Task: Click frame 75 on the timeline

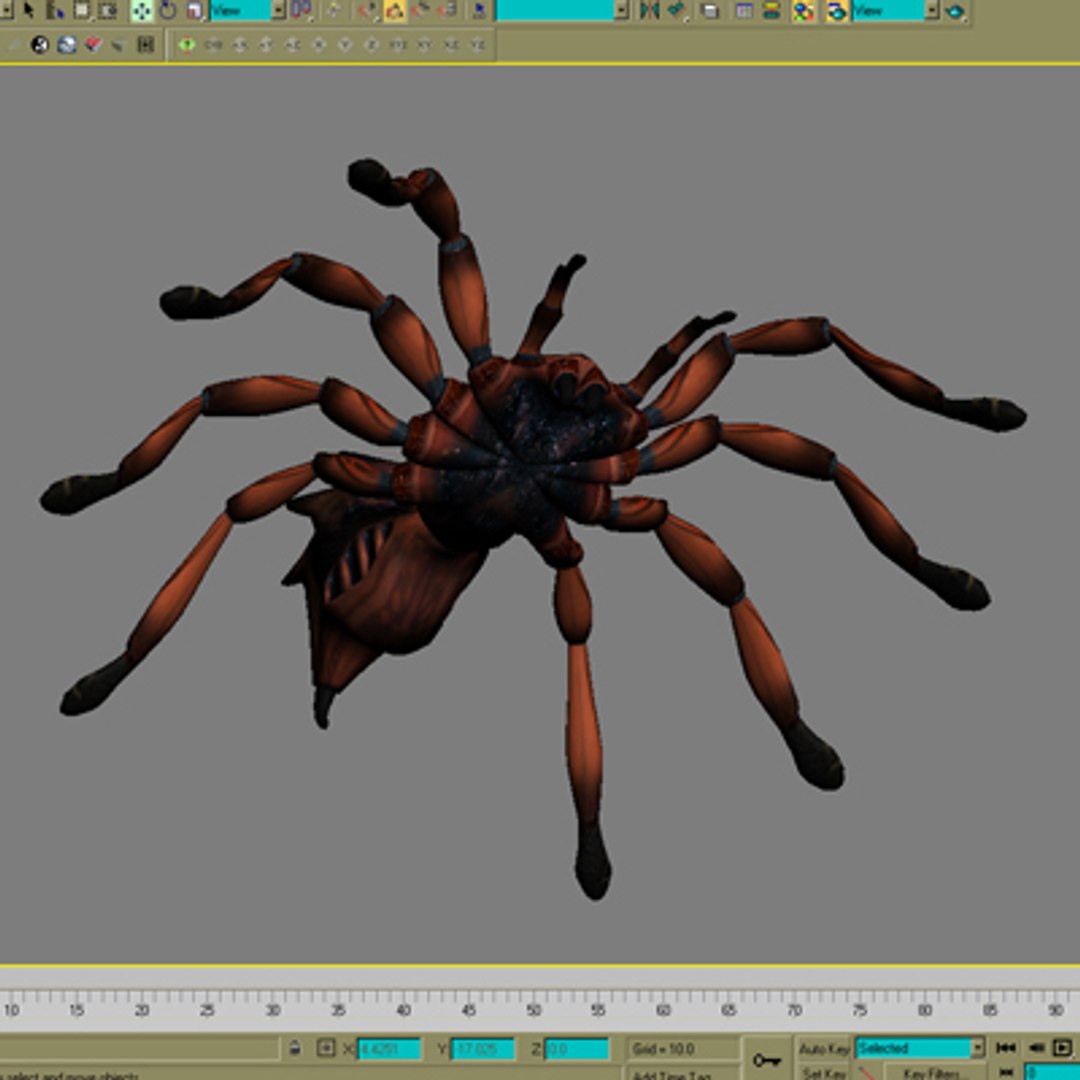Action: point(860,1010)
